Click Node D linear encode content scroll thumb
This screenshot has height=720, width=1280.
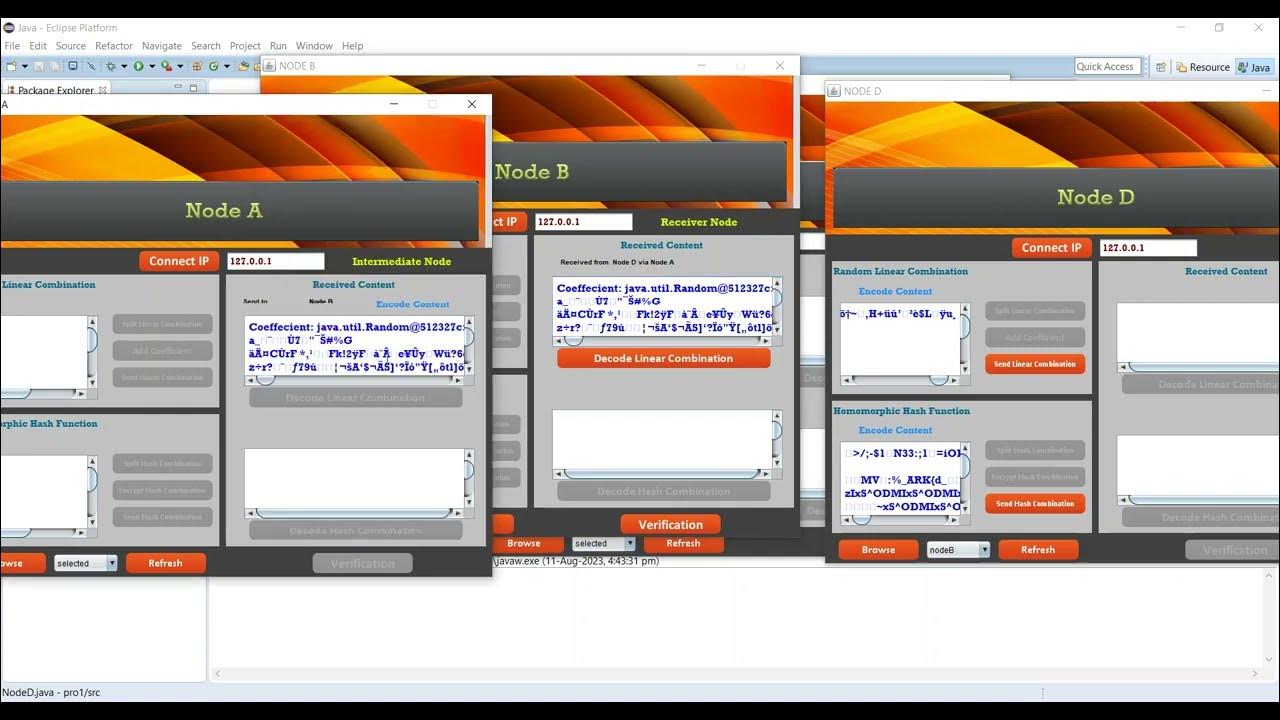(x=939, y=380)
